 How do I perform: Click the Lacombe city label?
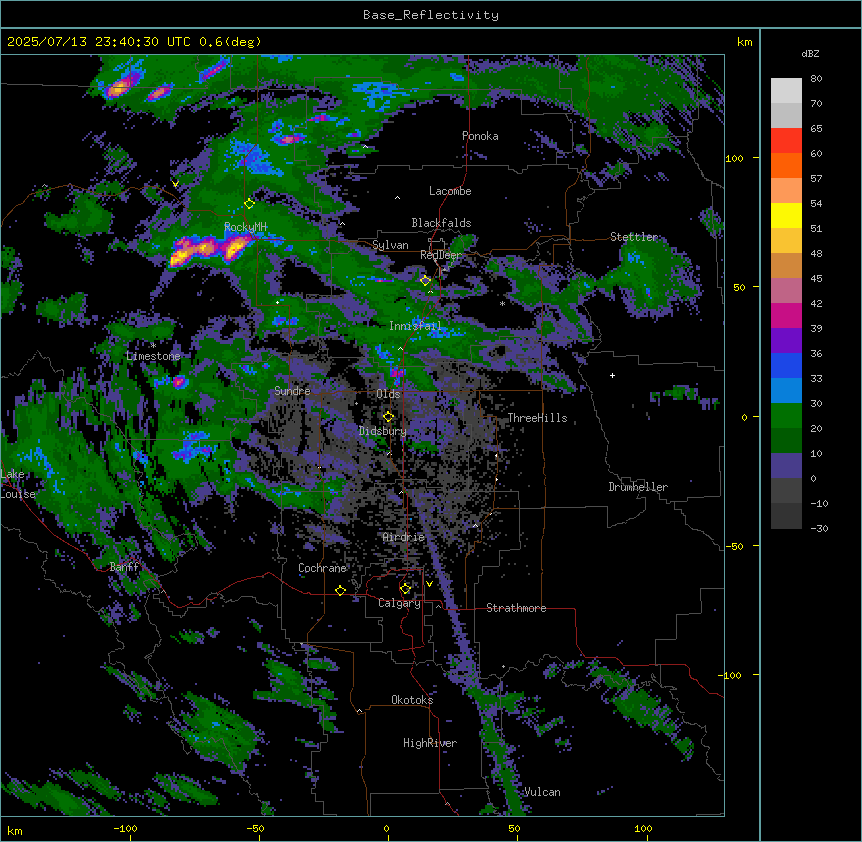450,191
